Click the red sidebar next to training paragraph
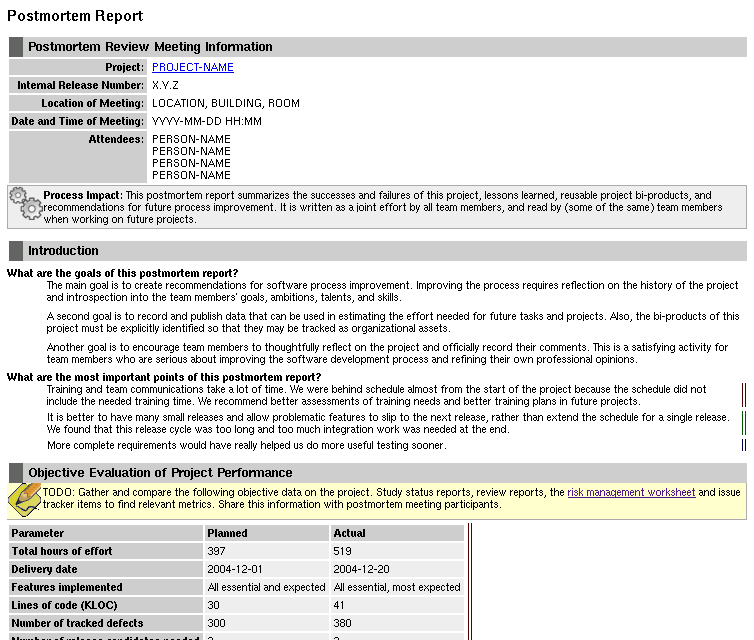Screen dimensions: 754x640 coord(744,395)
